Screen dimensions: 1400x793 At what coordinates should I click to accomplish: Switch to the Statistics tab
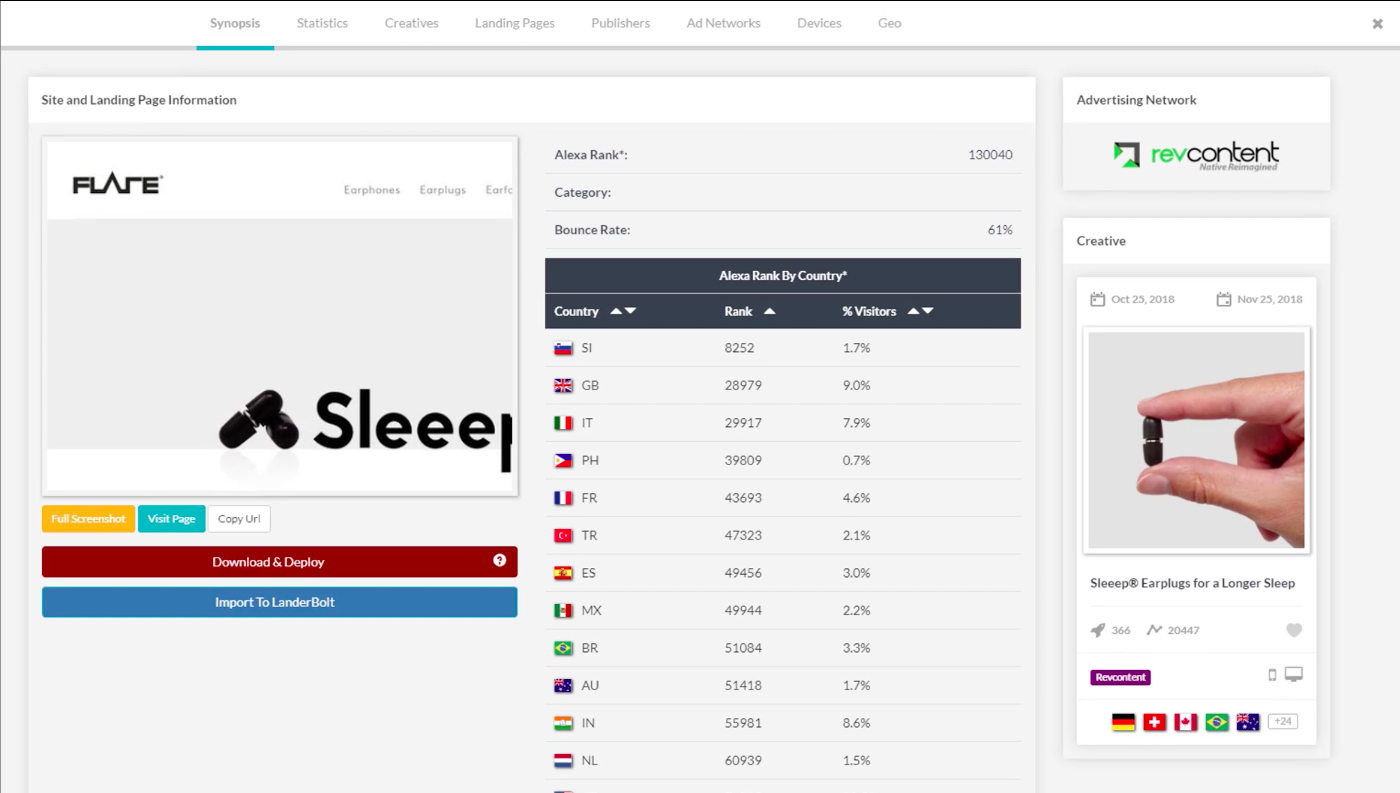point(322,23)
